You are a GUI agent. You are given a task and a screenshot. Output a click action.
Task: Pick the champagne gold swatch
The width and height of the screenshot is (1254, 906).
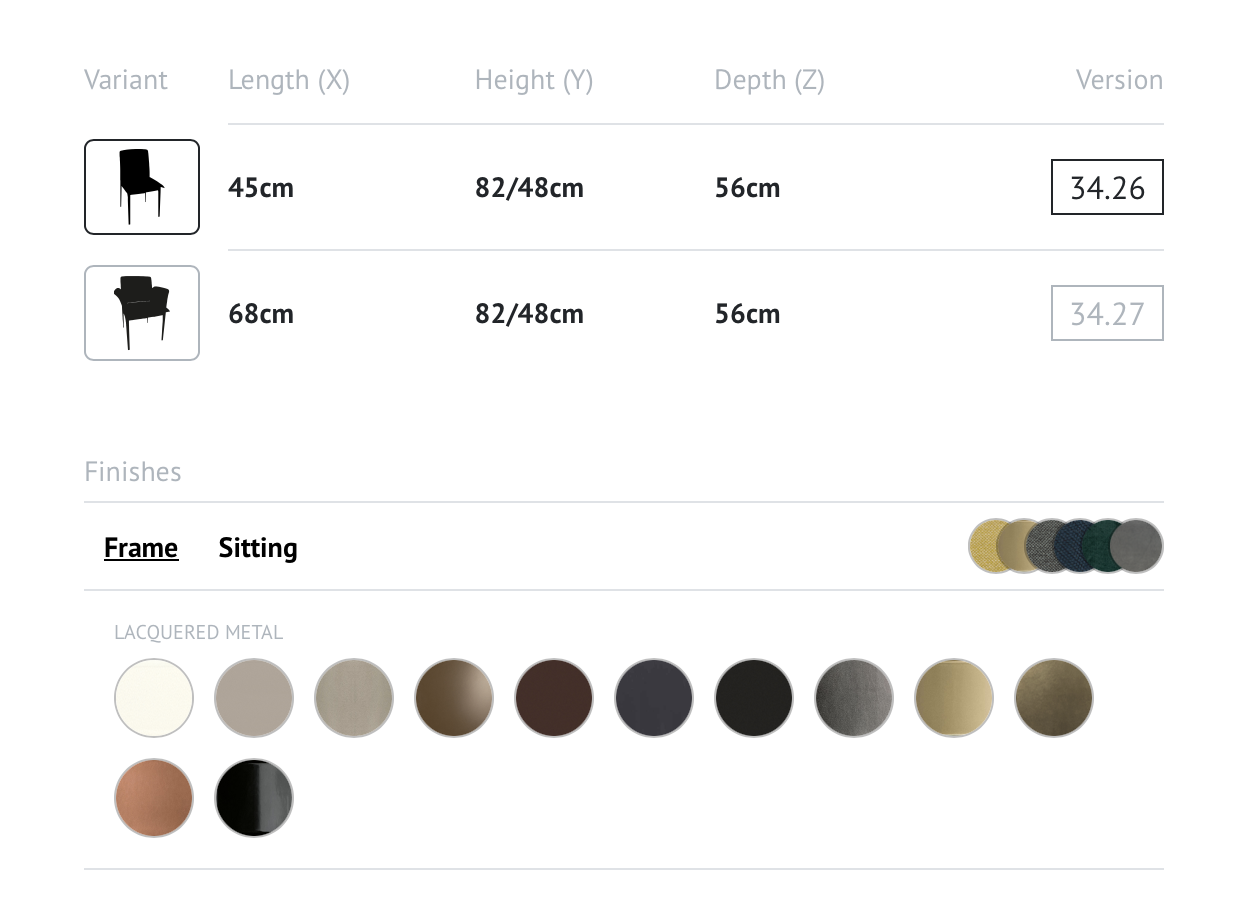coord(954,698)
